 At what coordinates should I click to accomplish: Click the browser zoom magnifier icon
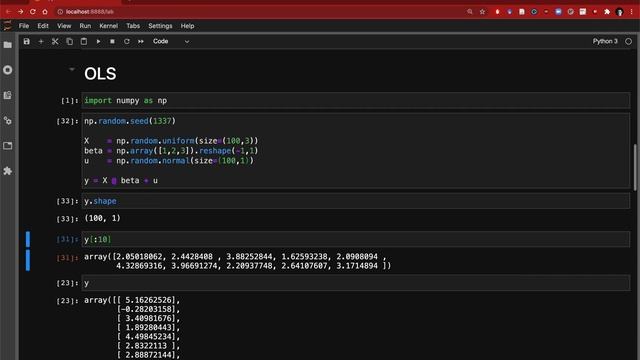tap(470, 12)
